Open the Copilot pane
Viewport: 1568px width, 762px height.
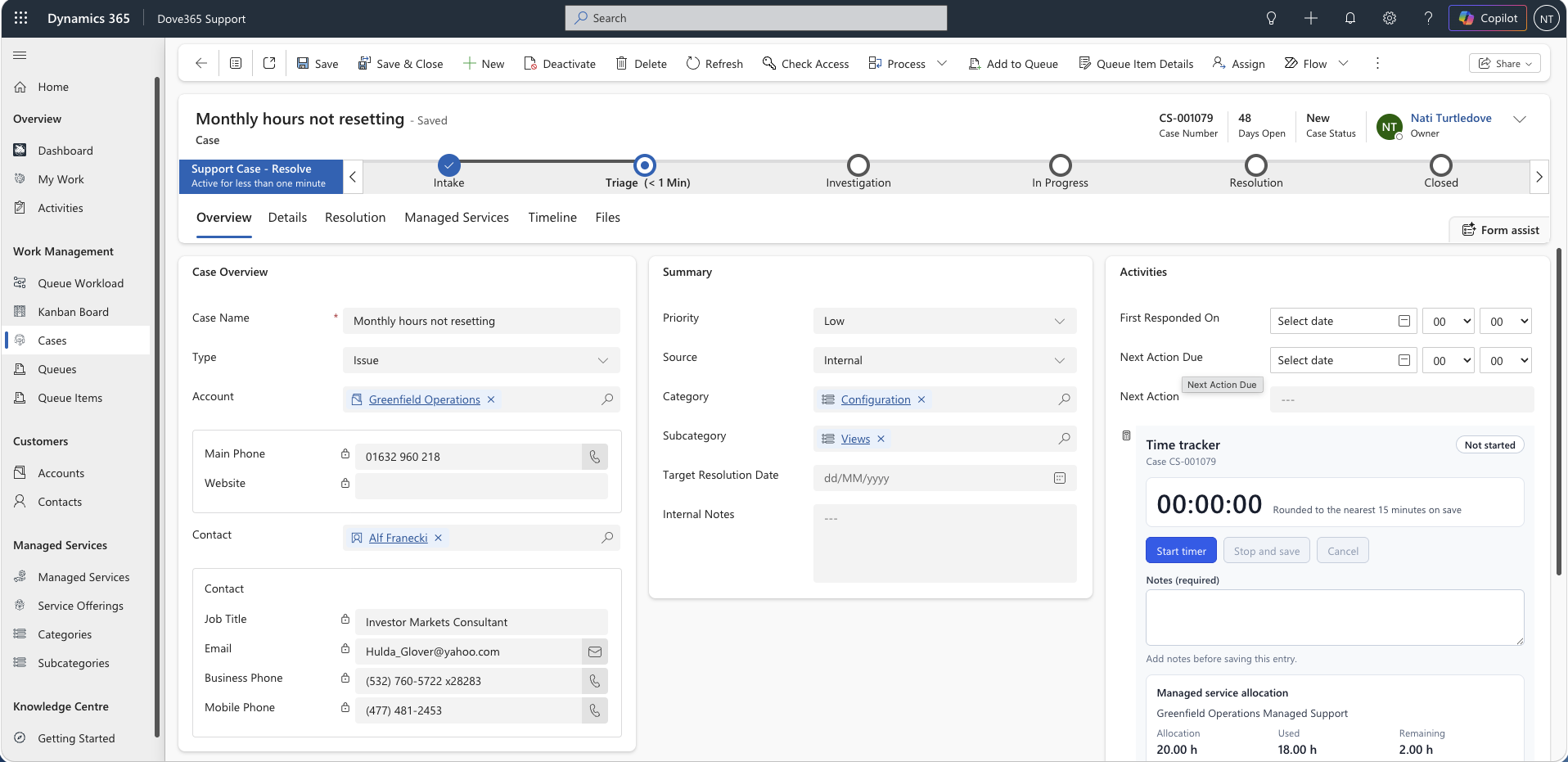(x=1487, y=18)
